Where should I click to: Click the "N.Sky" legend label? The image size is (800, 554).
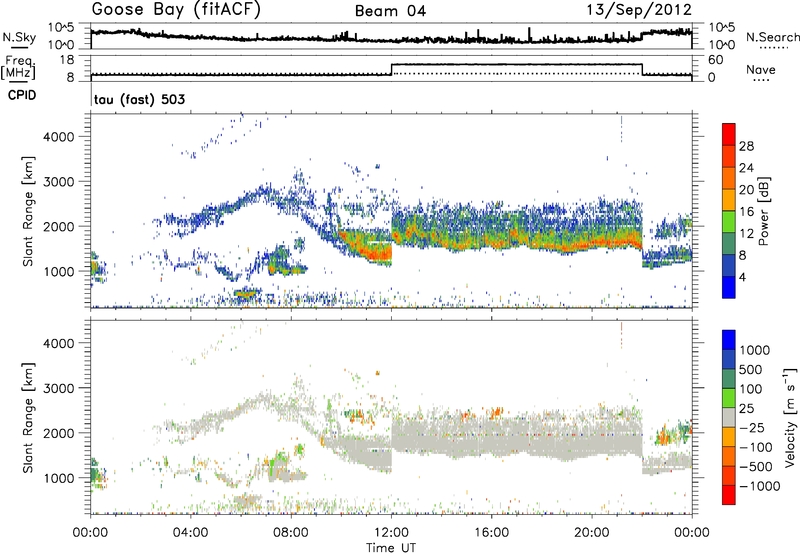pos(19,37)
